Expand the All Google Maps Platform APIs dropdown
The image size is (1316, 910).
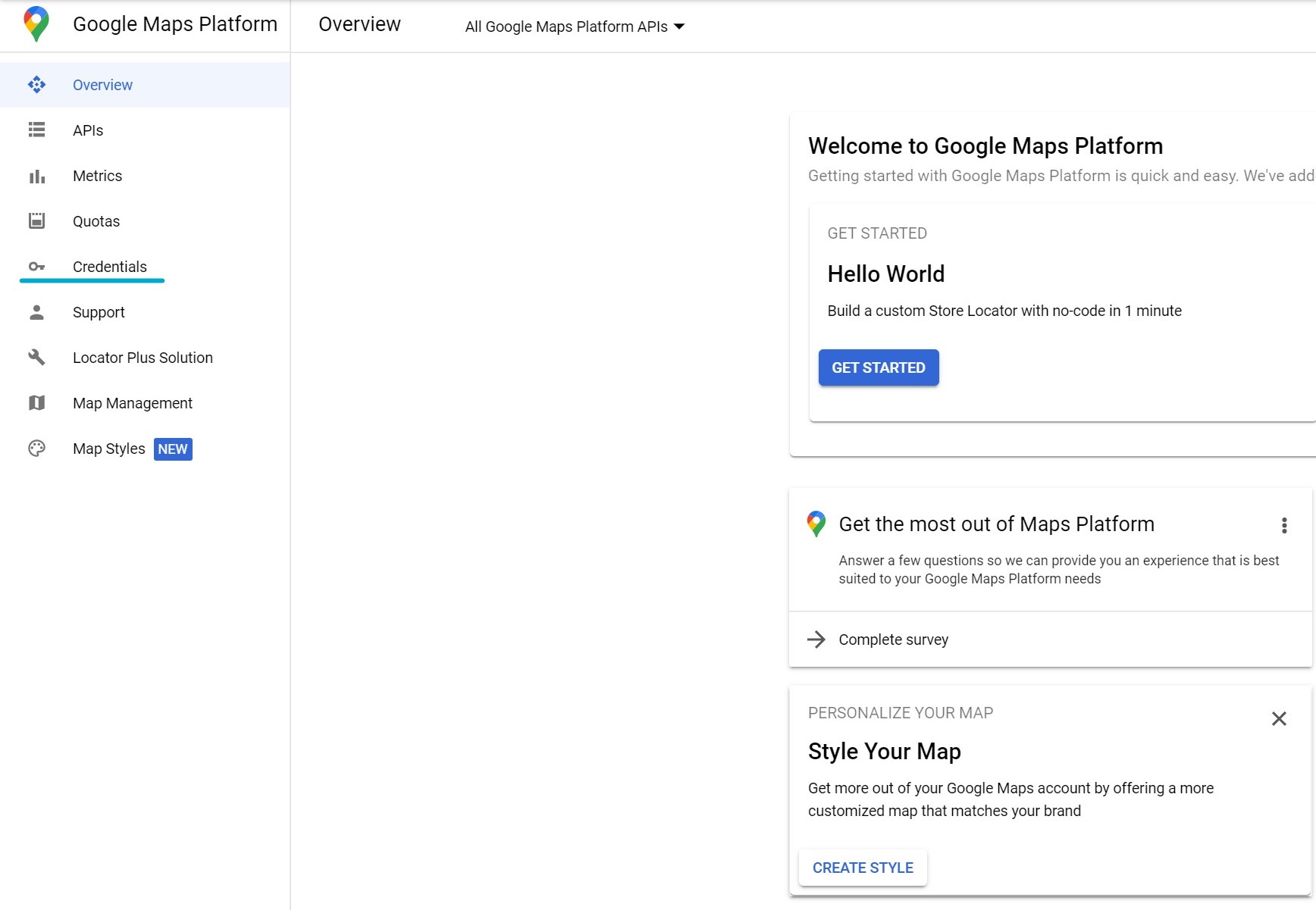coord(575,27)
